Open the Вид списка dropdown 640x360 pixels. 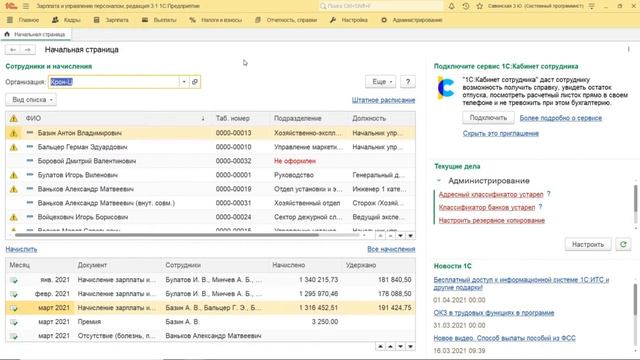click(31, 100)
